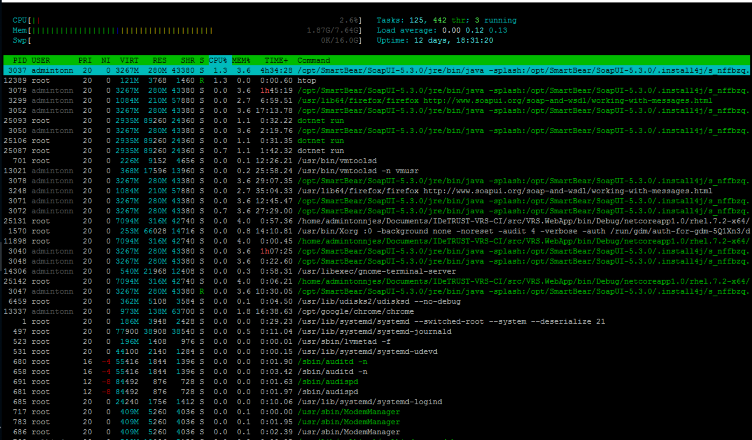Click the CPU usage meter bar
752x440 pixels.
(187, 20)
